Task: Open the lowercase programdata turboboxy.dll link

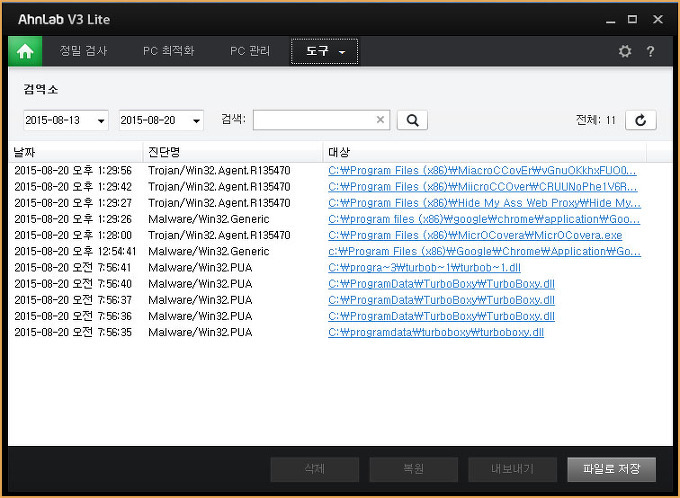Action: click(x=436, y=332)
